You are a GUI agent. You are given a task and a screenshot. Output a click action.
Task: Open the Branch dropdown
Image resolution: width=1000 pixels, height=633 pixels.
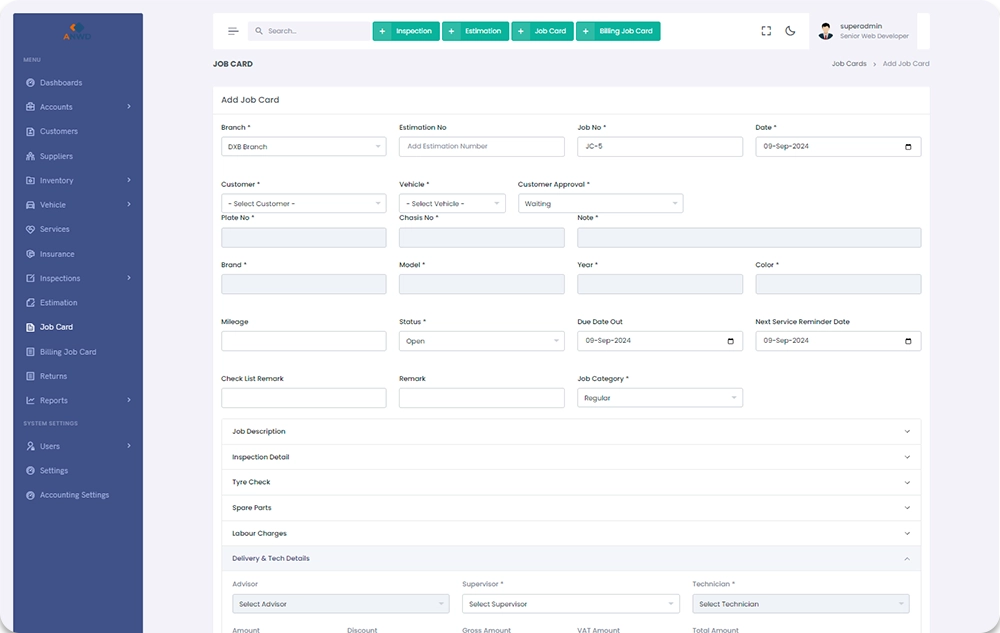click(x=303, y=147)
